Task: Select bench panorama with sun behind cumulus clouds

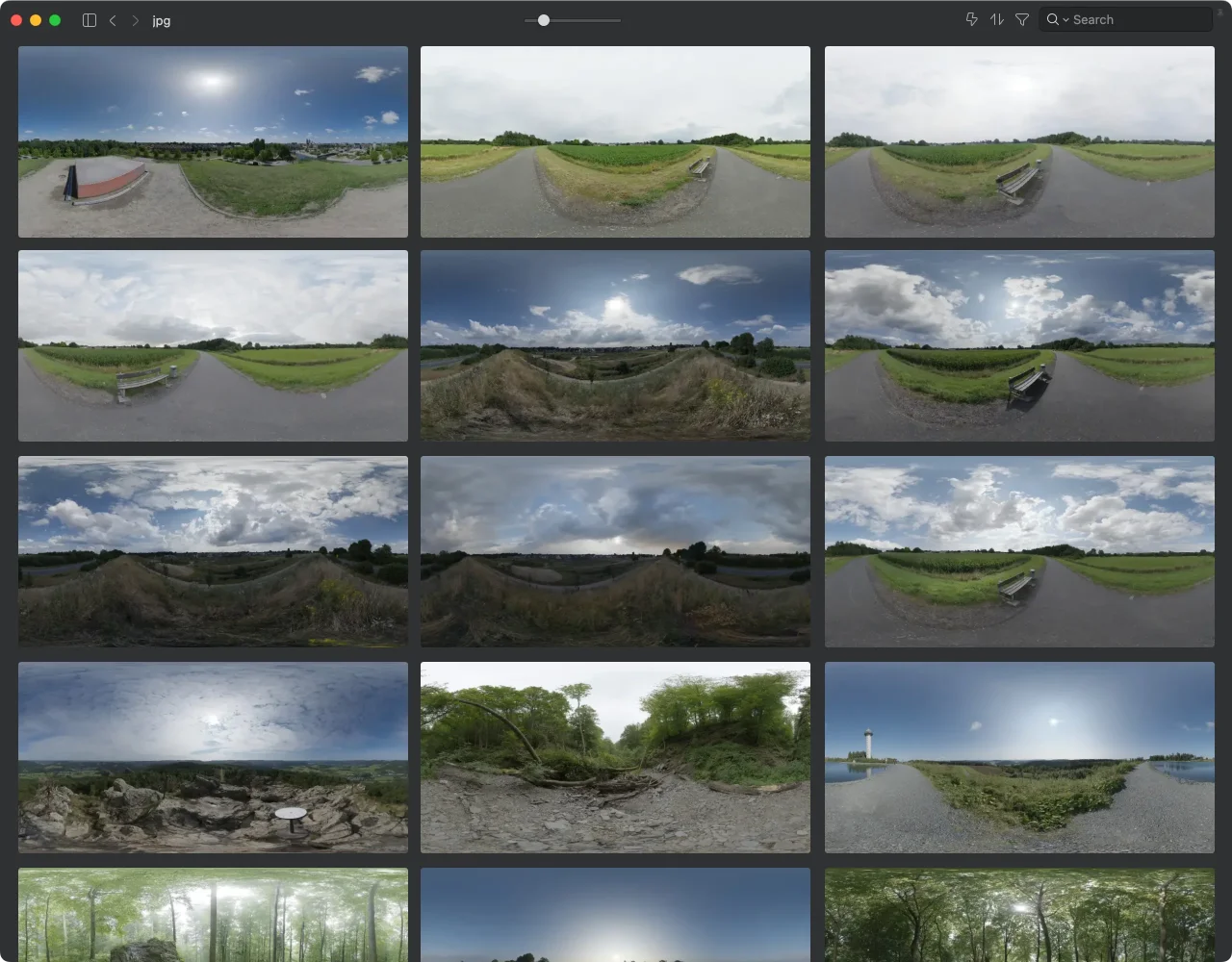Action: [1019, 346]
